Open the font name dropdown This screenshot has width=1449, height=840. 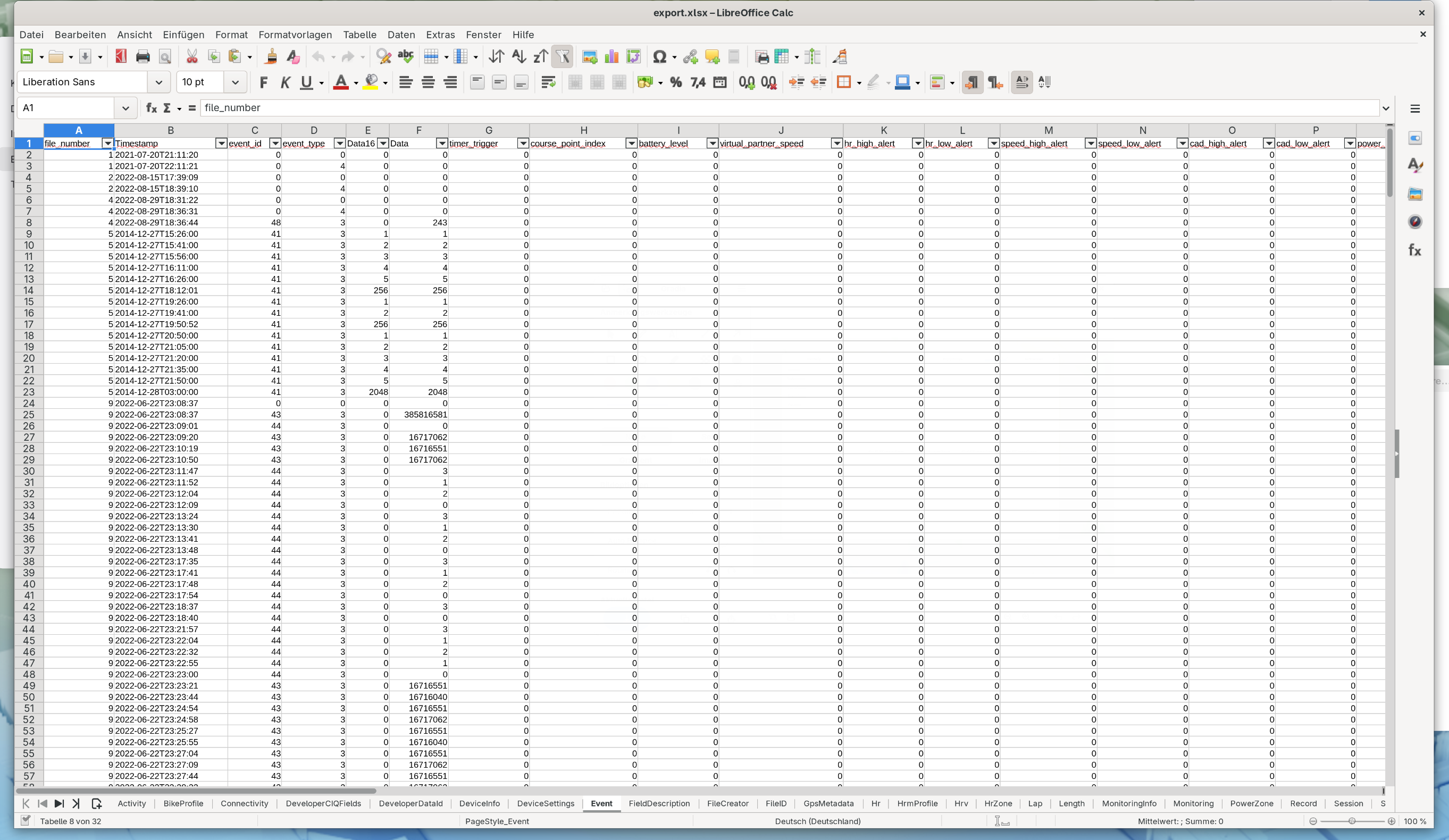coord(158,82)
